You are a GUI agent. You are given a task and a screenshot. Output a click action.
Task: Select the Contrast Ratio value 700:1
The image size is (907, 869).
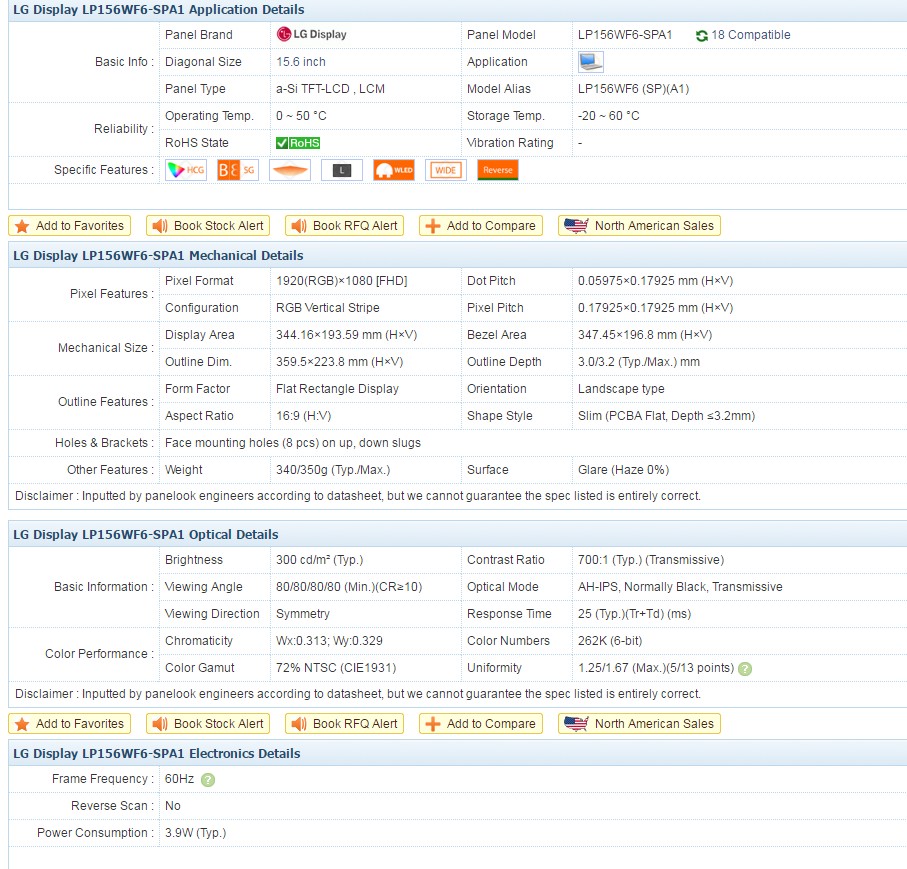651,560
